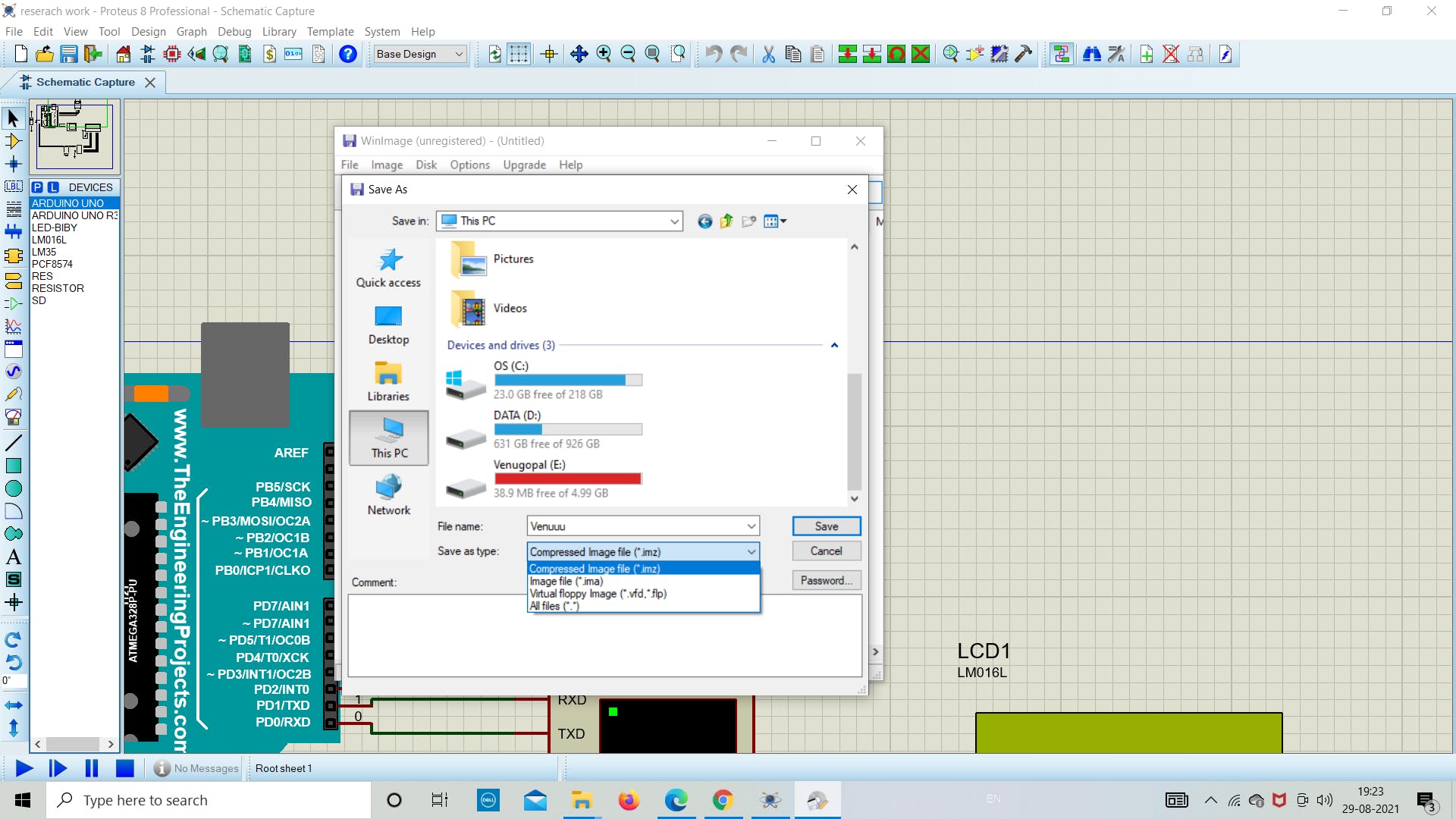The height and width of the screenshot is (819, 1456).
Task: Open the Home page icon
Action: pos(124,54)
